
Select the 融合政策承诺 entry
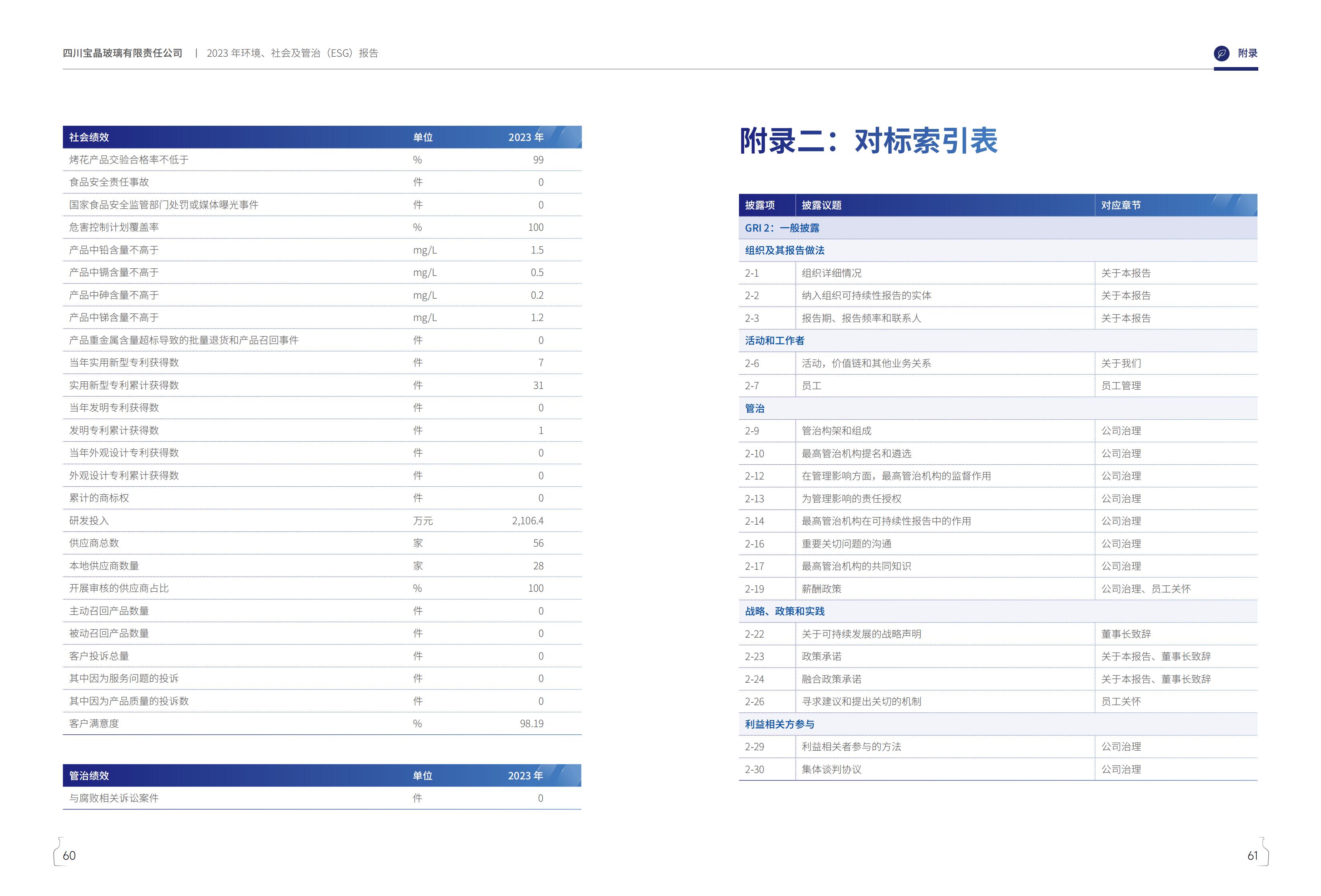point(831,680)
